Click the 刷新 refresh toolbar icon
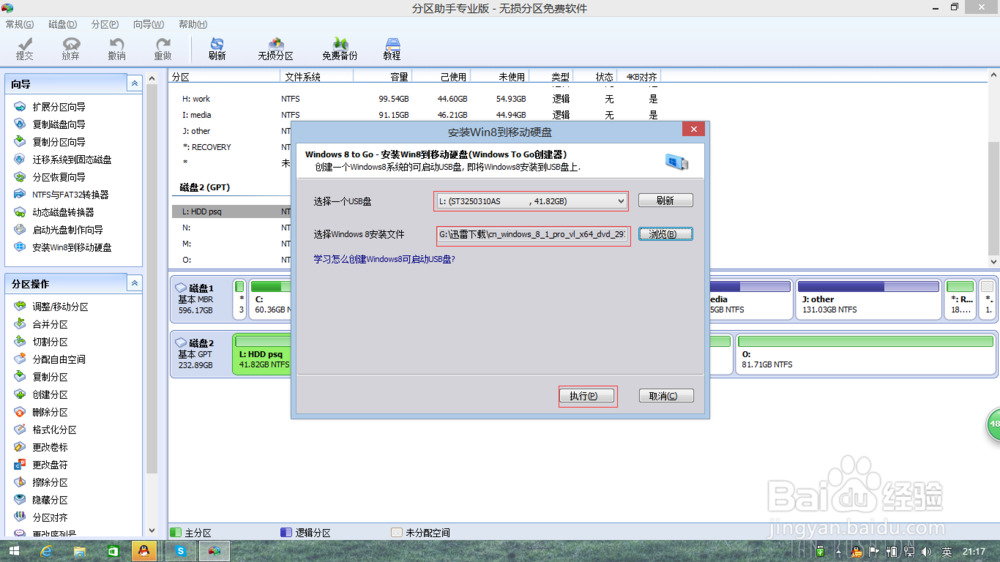The height and width of the screenshot is (562, 1000). [217, 48]
